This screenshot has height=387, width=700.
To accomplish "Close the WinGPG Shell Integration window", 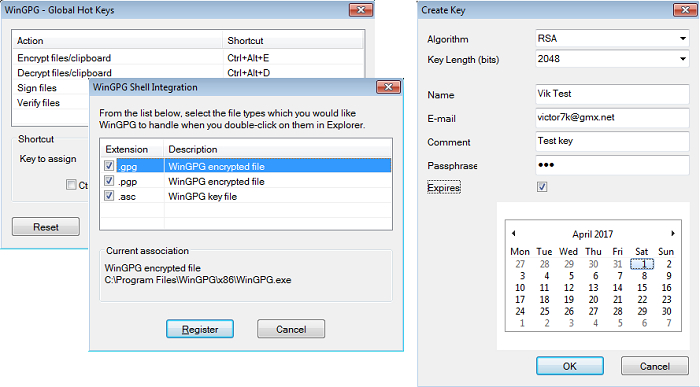I will click(388, 87).
